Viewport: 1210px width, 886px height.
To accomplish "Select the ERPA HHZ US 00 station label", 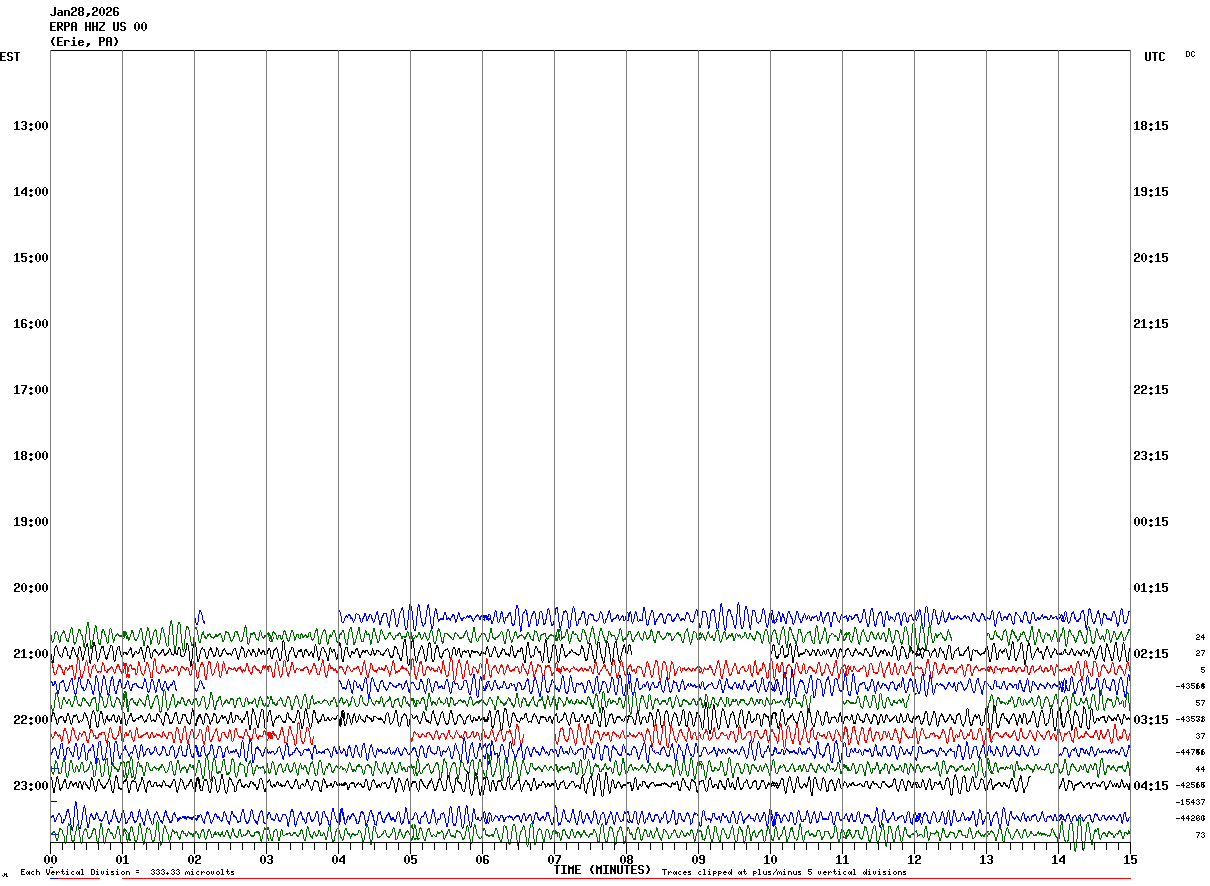I will (98, 27).
